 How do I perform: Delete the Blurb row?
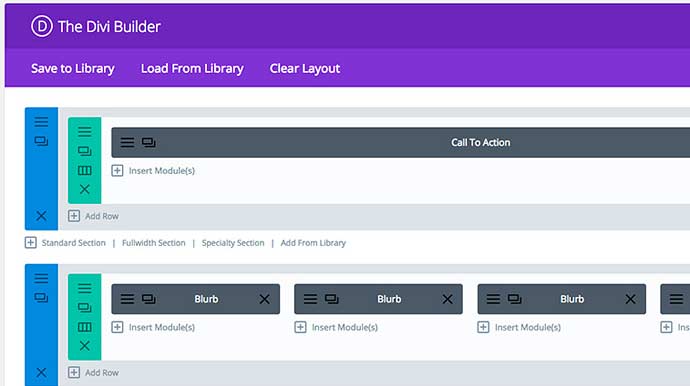click(84, 346)
